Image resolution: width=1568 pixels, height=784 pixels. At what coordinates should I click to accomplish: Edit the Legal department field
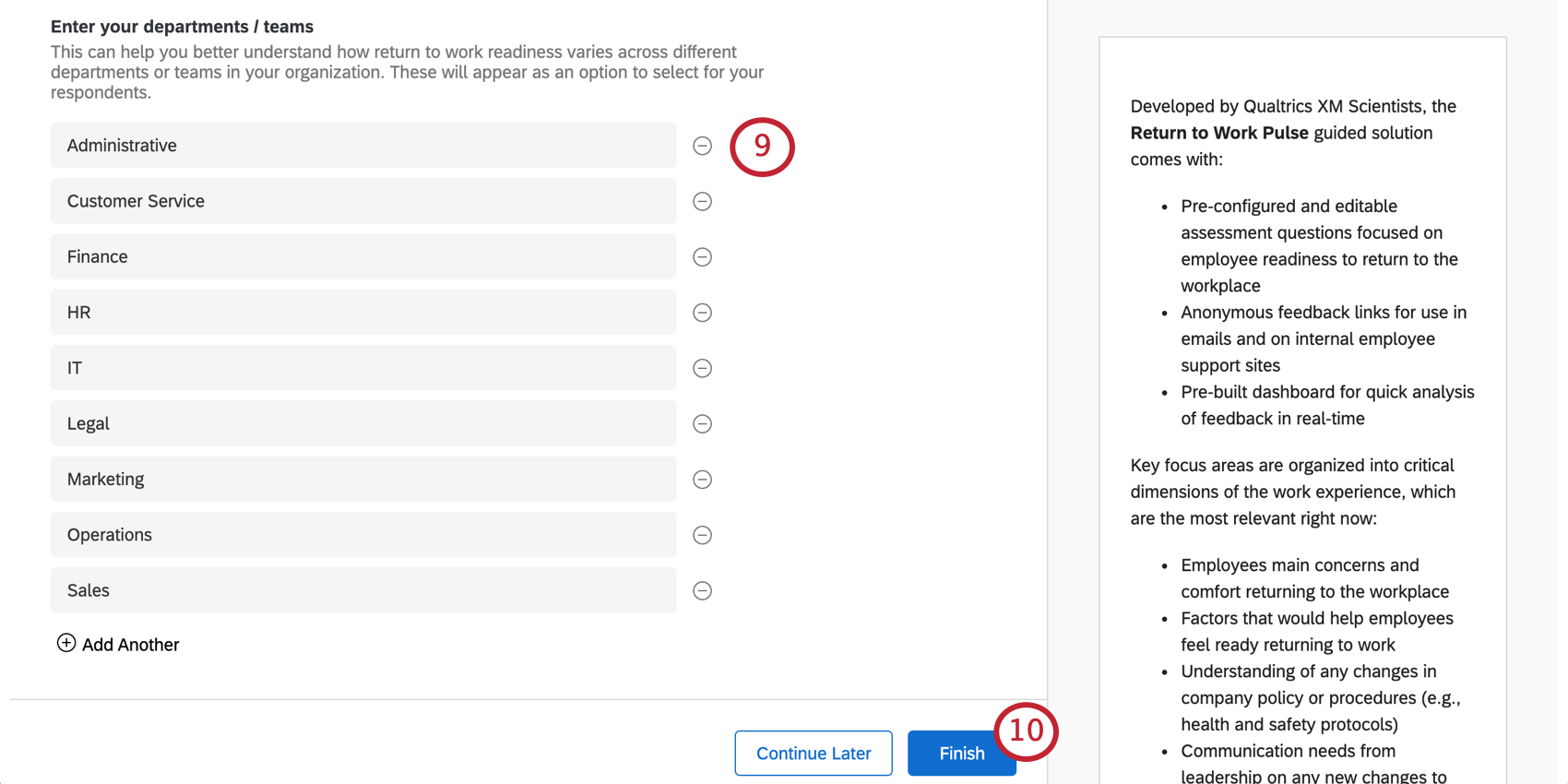point(362,424)
